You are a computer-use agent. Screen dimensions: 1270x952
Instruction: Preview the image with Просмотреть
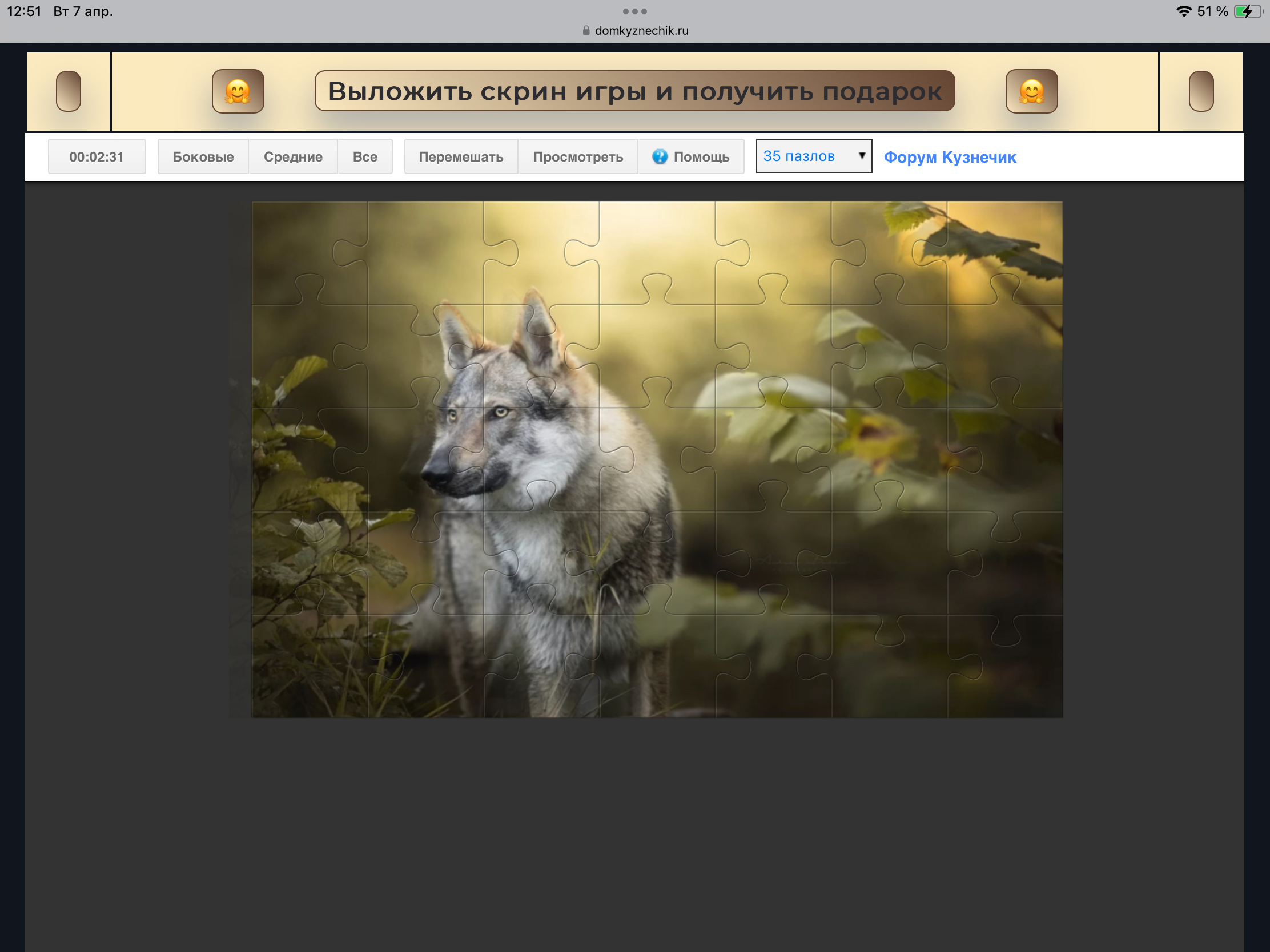click(x=577, y=156)
